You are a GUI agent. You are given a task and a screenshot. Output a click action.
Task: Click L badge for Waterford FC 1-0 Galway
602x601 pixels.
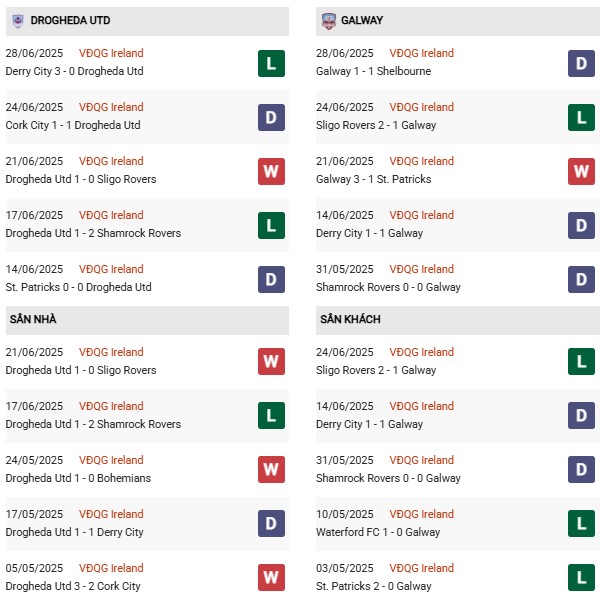click(581, 524)
